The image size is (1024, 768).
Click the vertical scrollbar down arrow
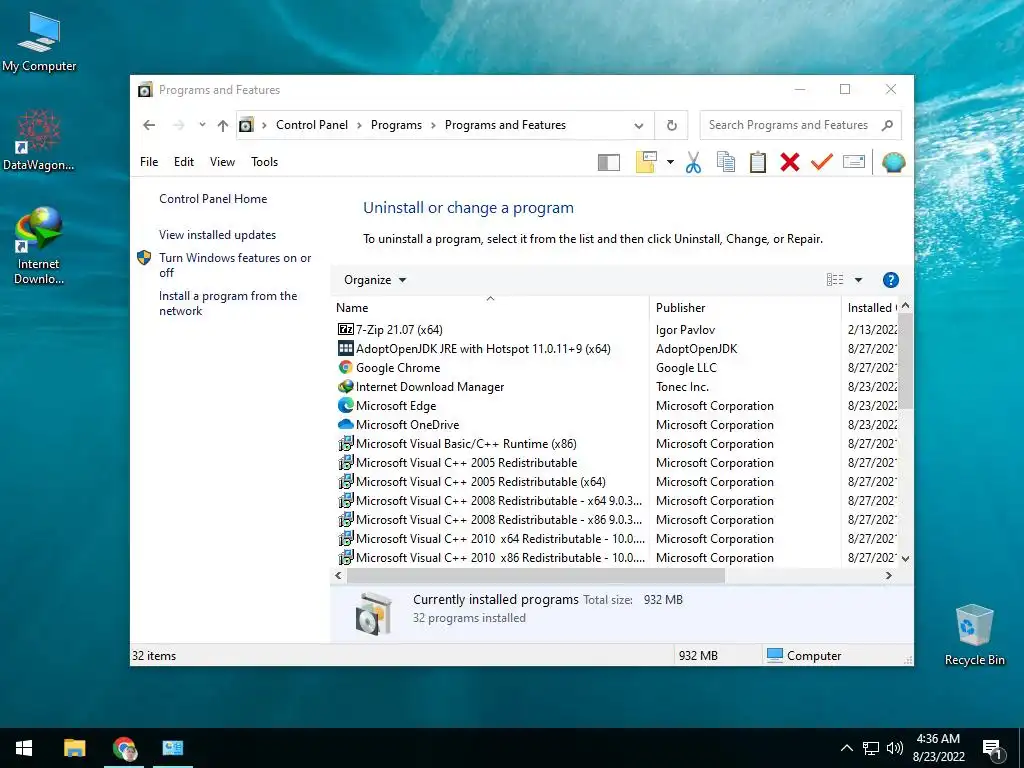click(x=905, y=558)
